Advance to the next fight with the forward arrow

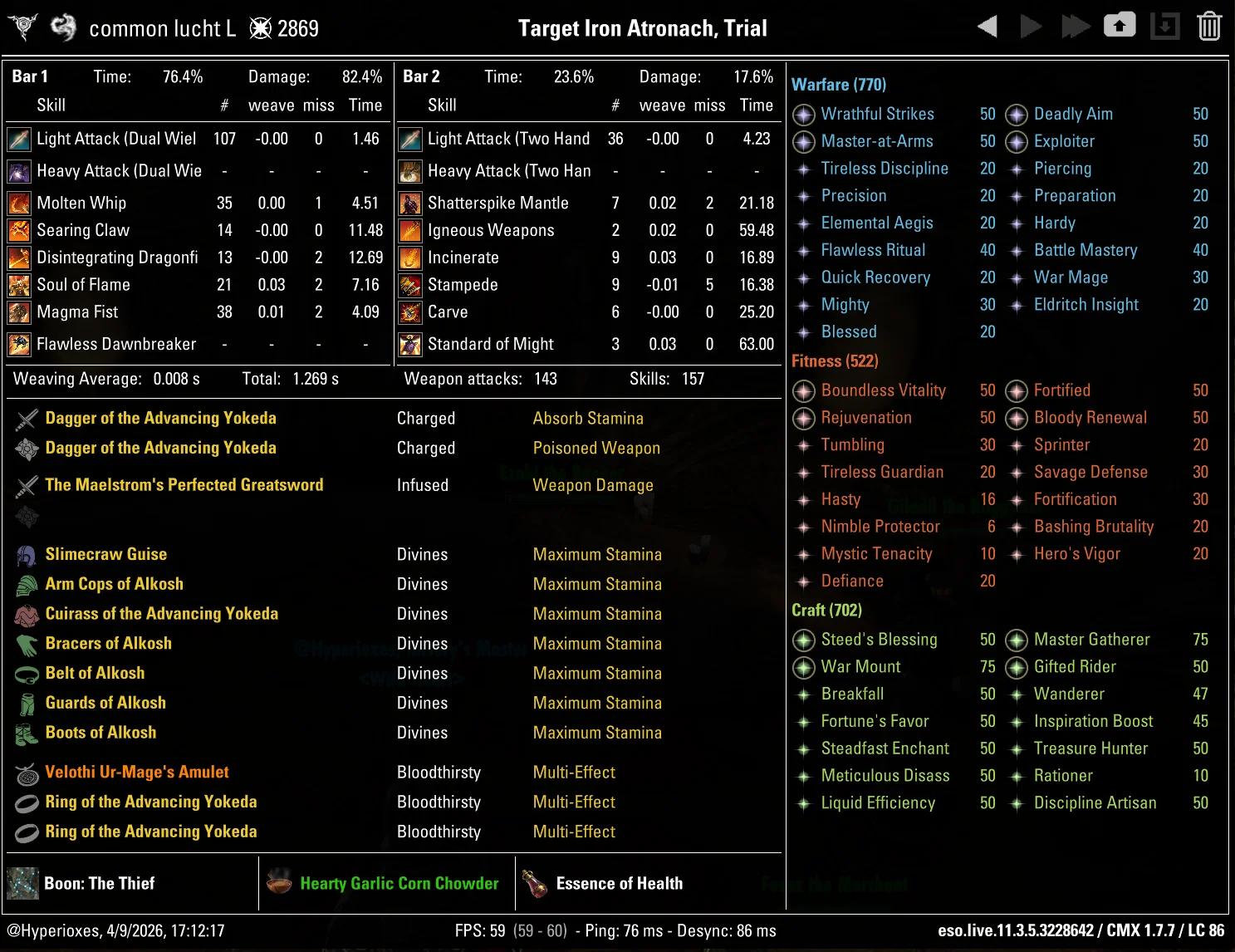pos(1032,26)
